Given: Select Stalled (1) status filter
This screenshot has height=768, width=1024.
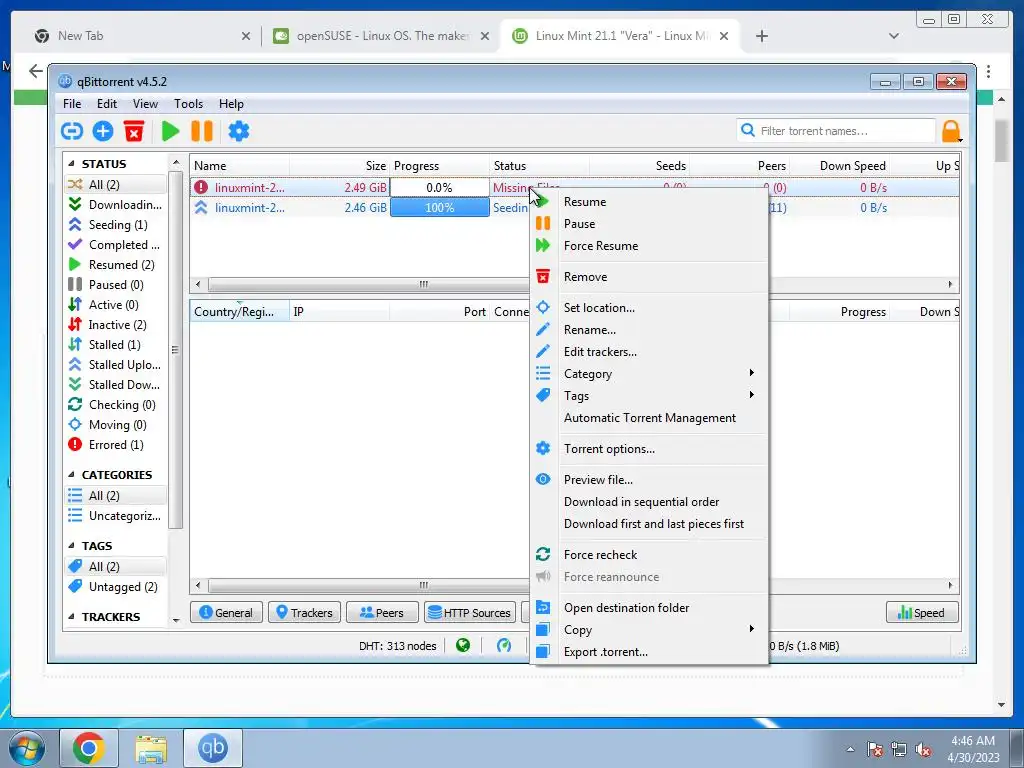Looking at the screenshot, I should coord(116,345).
